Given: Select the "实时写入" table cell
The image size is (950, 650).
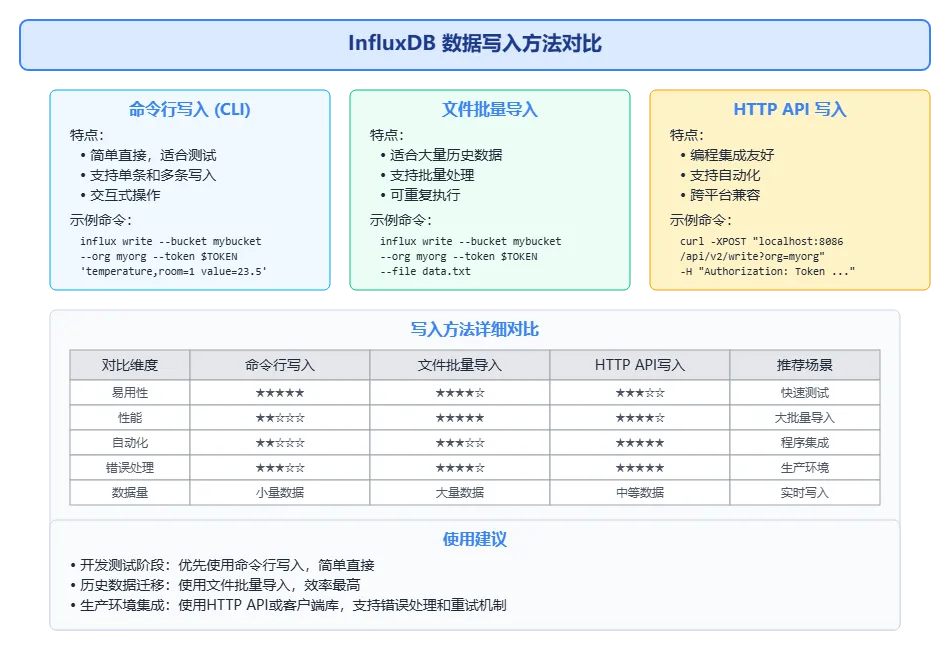Looking at the screenshot, I should (804, 493).
